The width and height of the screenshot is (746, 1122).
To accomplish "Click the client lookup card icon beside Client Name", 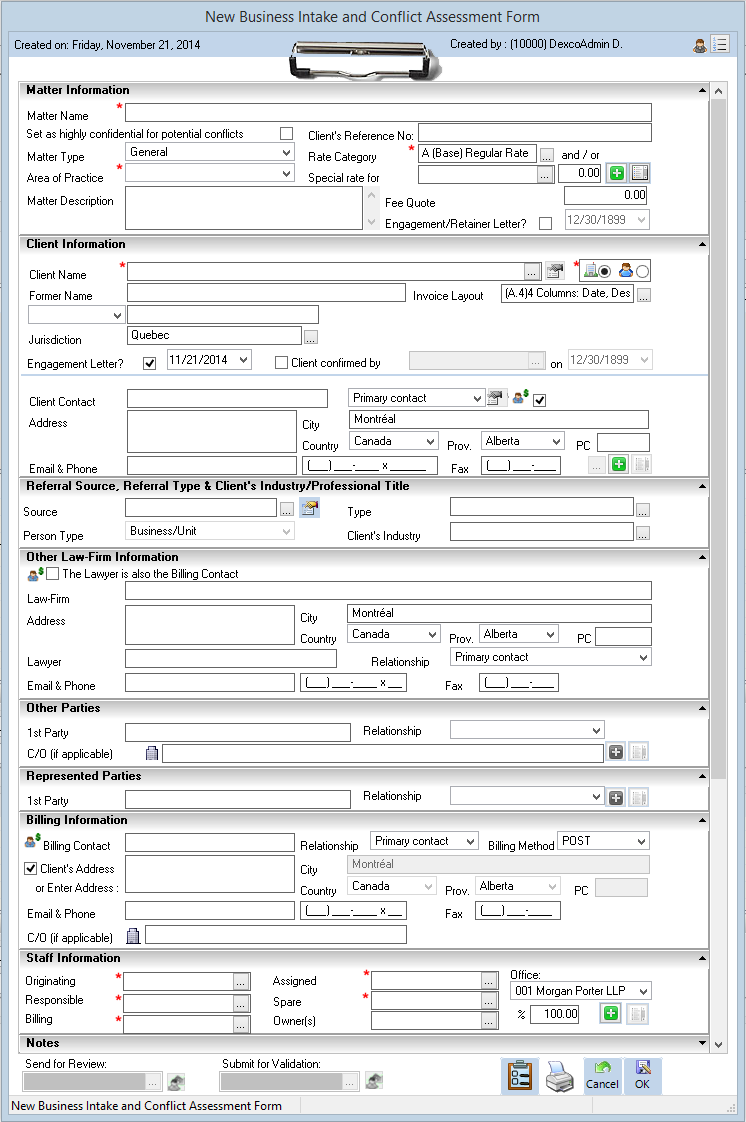I will pyautogui.click(x=555, y=270).
